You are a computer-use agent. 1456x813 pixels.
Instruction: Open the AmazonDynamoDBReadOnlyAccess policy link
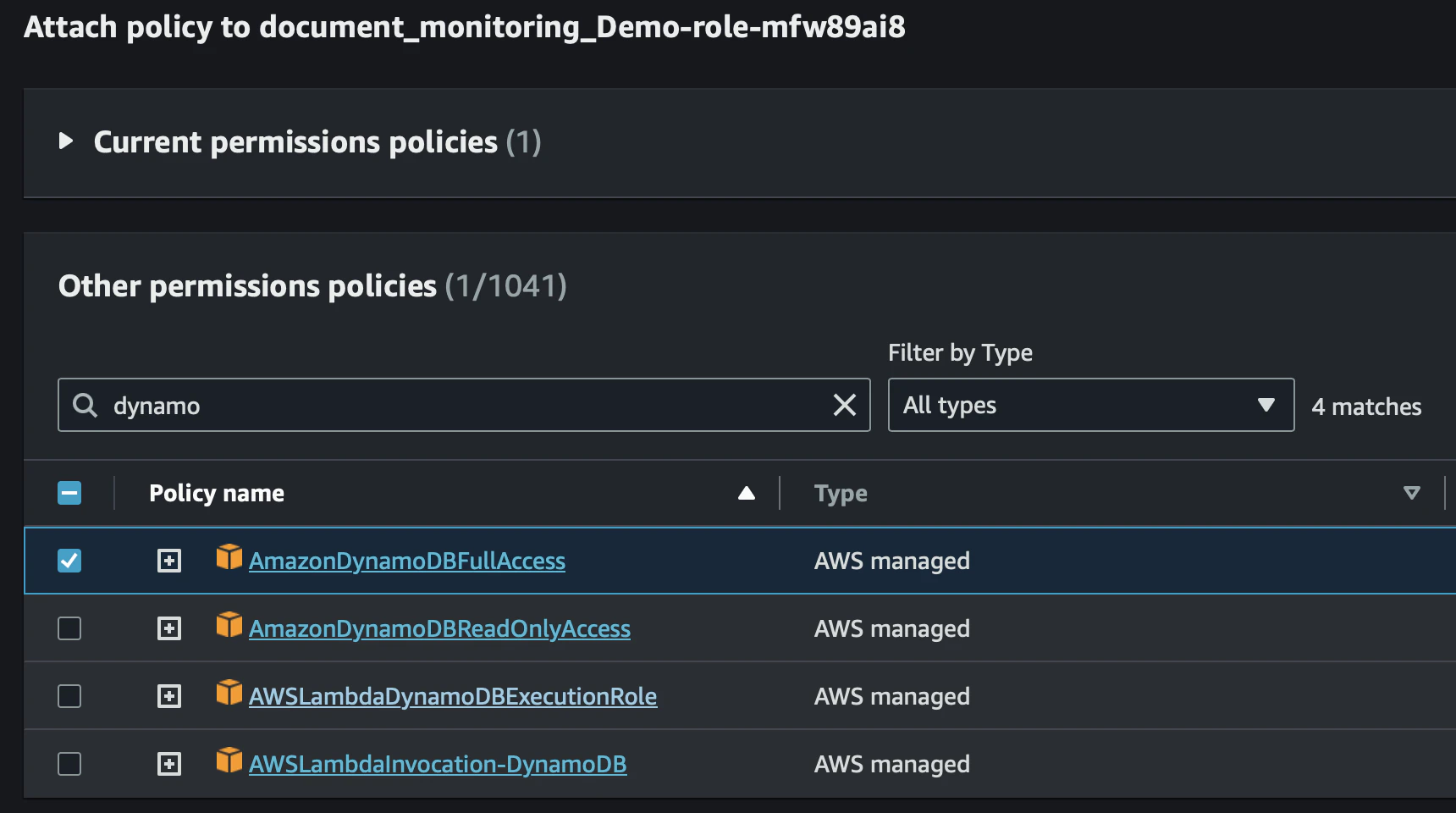[439, 628]
